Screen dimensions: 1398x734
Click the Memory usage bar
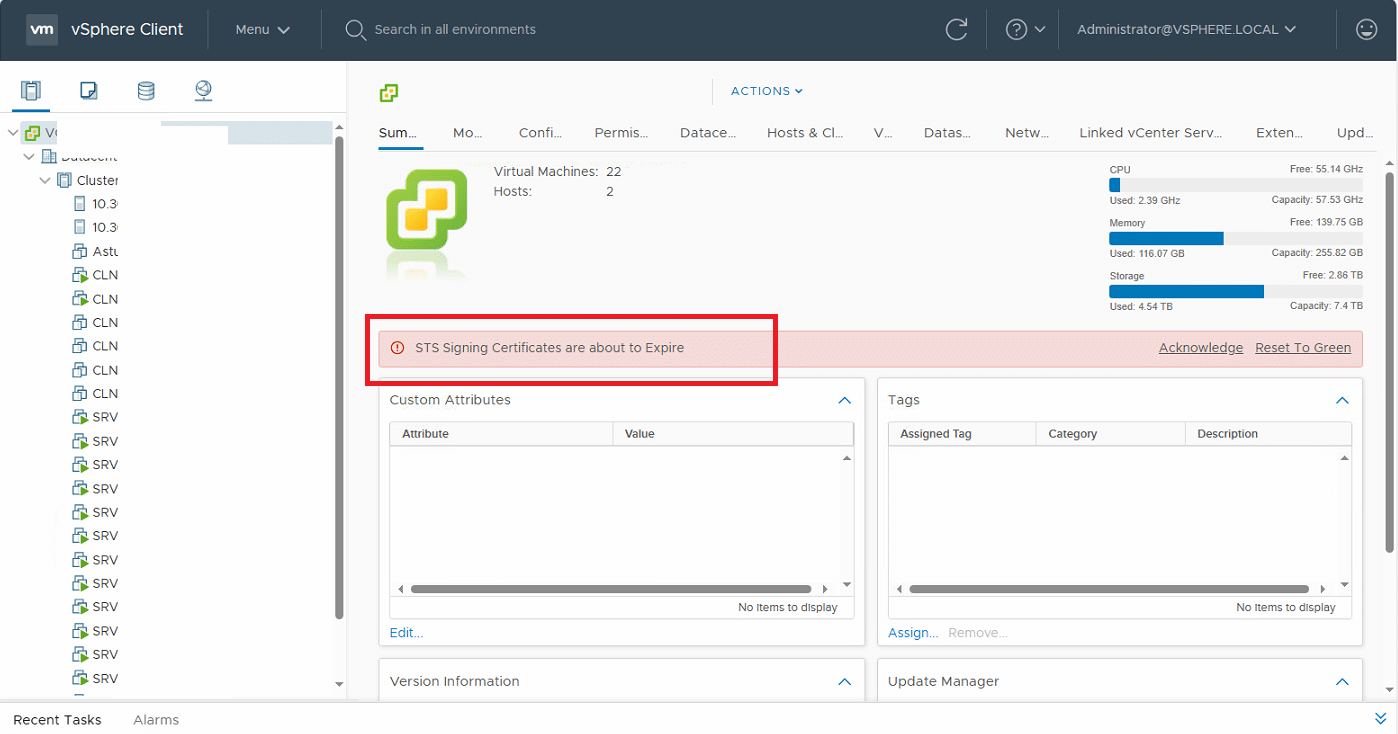click(1236, 238)
